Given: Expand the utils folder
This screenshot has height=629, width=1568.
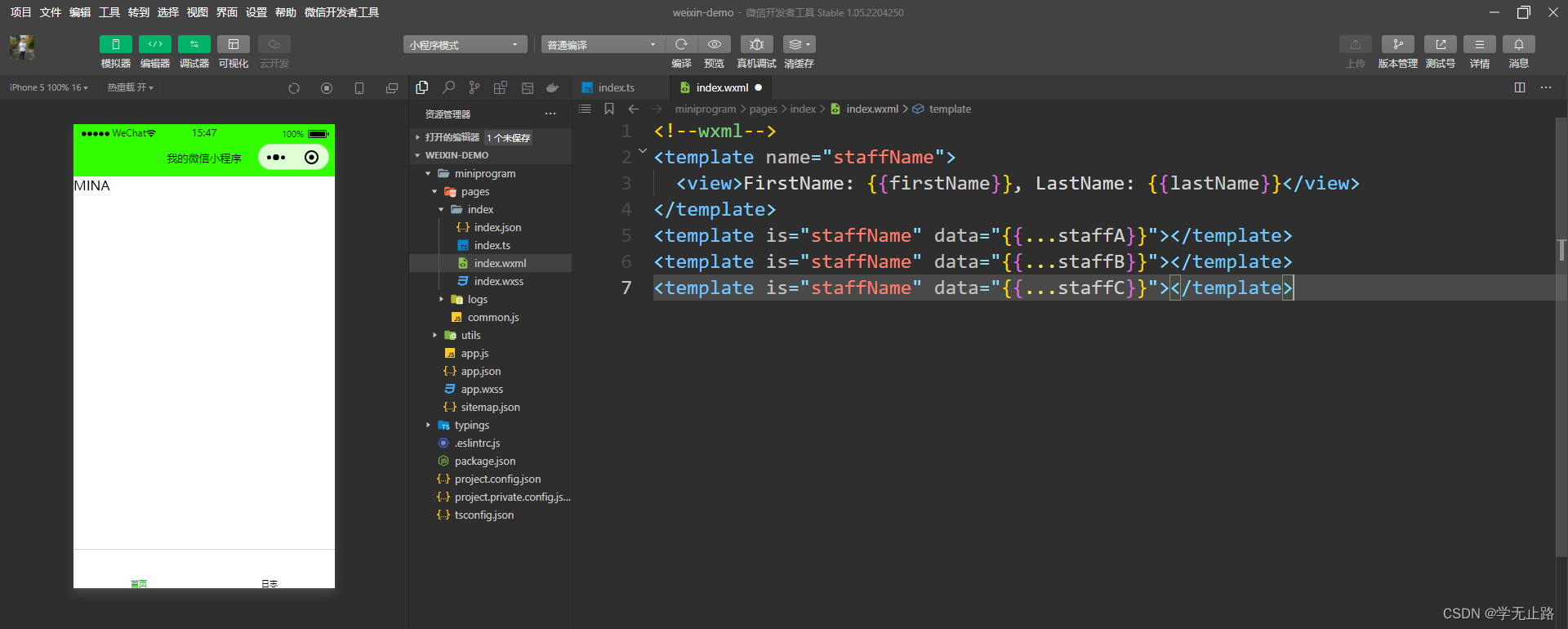Looking at the screenshot, I should tap(490, 335).
